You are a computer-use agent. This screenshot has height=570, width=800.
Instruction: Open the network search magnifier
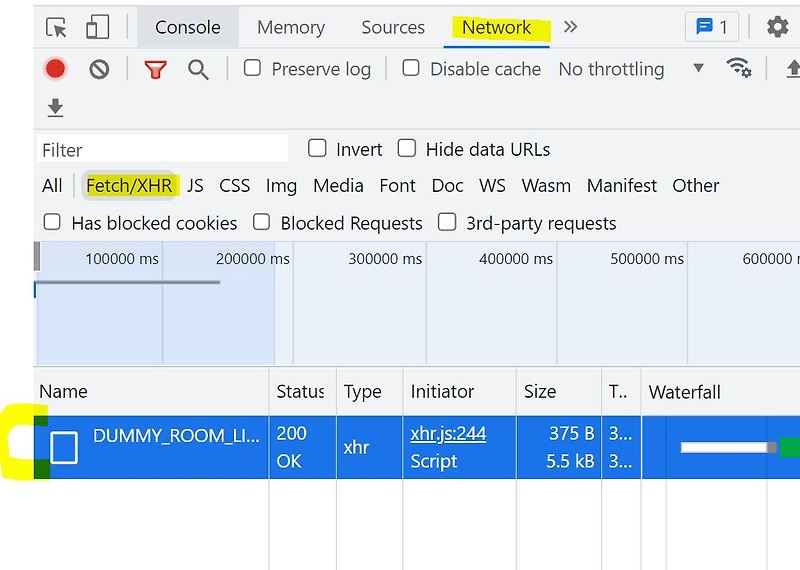point(198,69)
